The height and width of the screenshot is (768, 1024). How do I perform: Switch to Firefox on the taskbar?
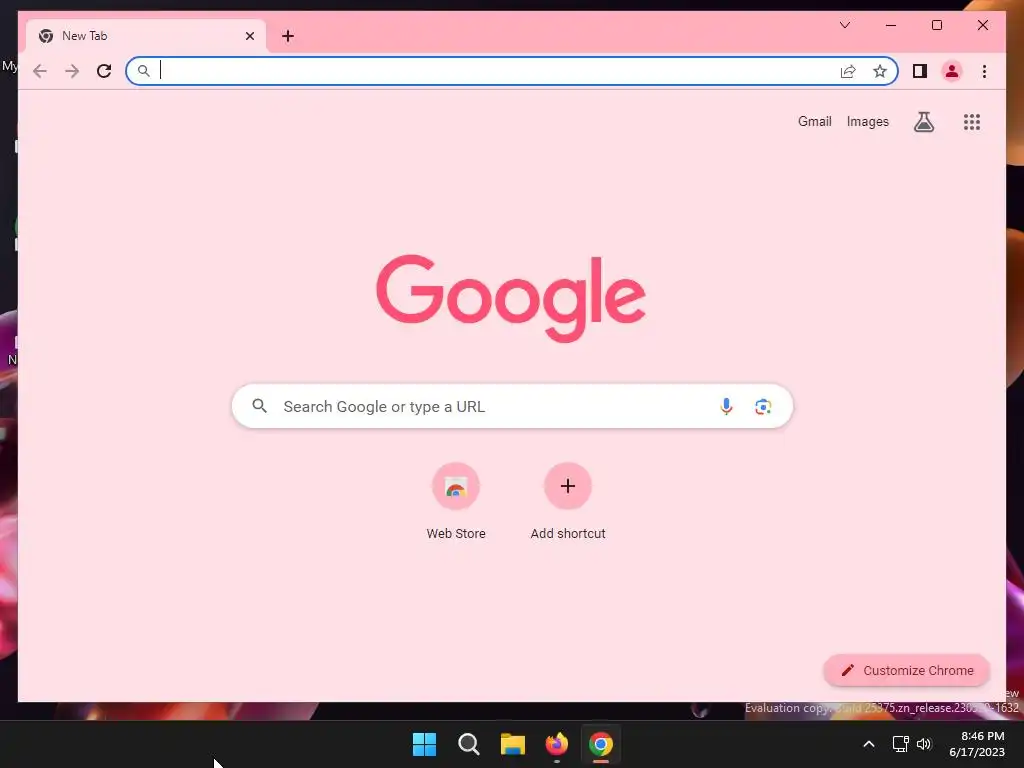click(556, 744)
